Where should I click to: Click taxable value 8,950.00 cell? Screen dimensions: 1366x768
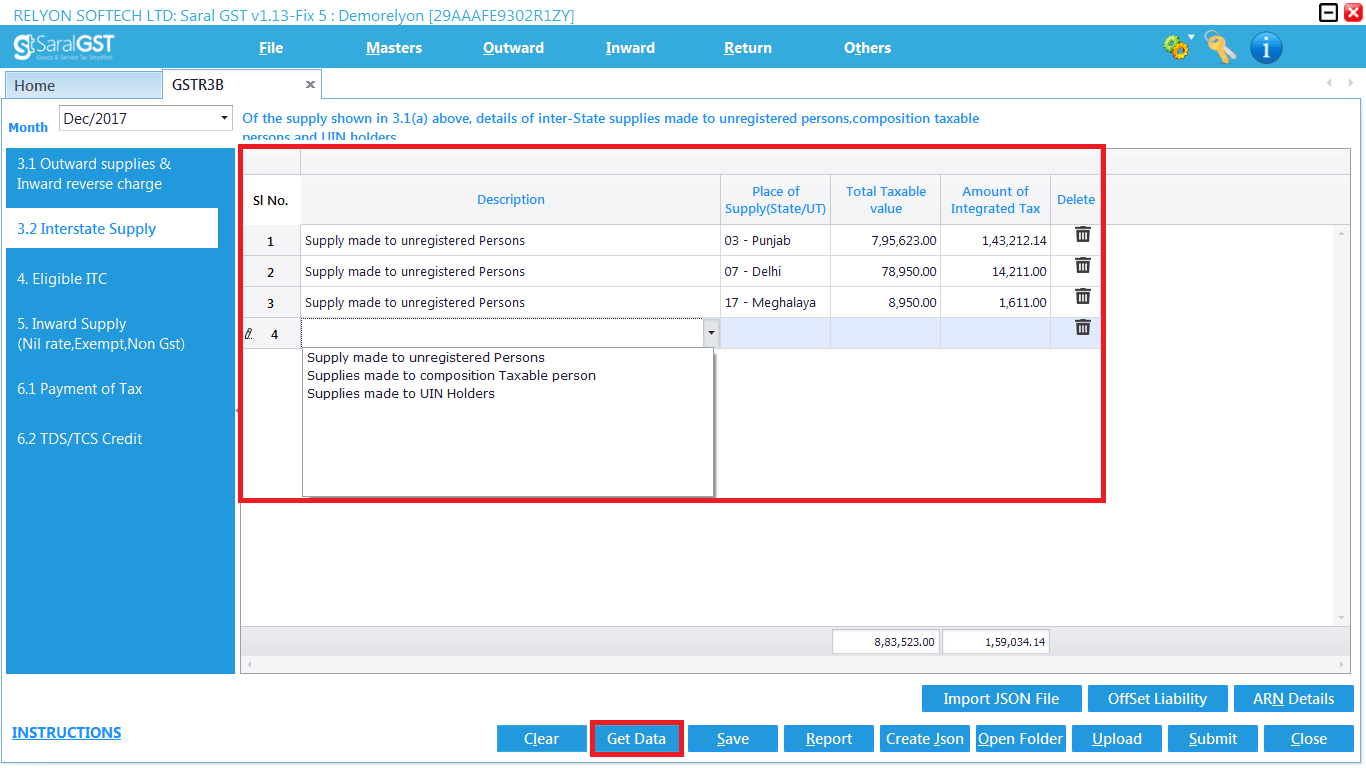(886, 302)
